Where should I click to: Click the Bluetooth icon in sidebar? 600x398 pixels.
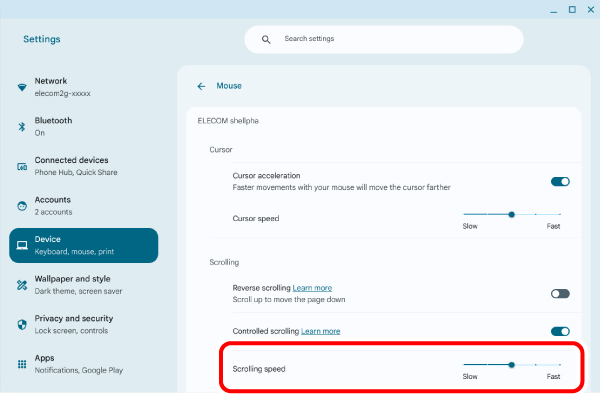click(x=22, y=127)
